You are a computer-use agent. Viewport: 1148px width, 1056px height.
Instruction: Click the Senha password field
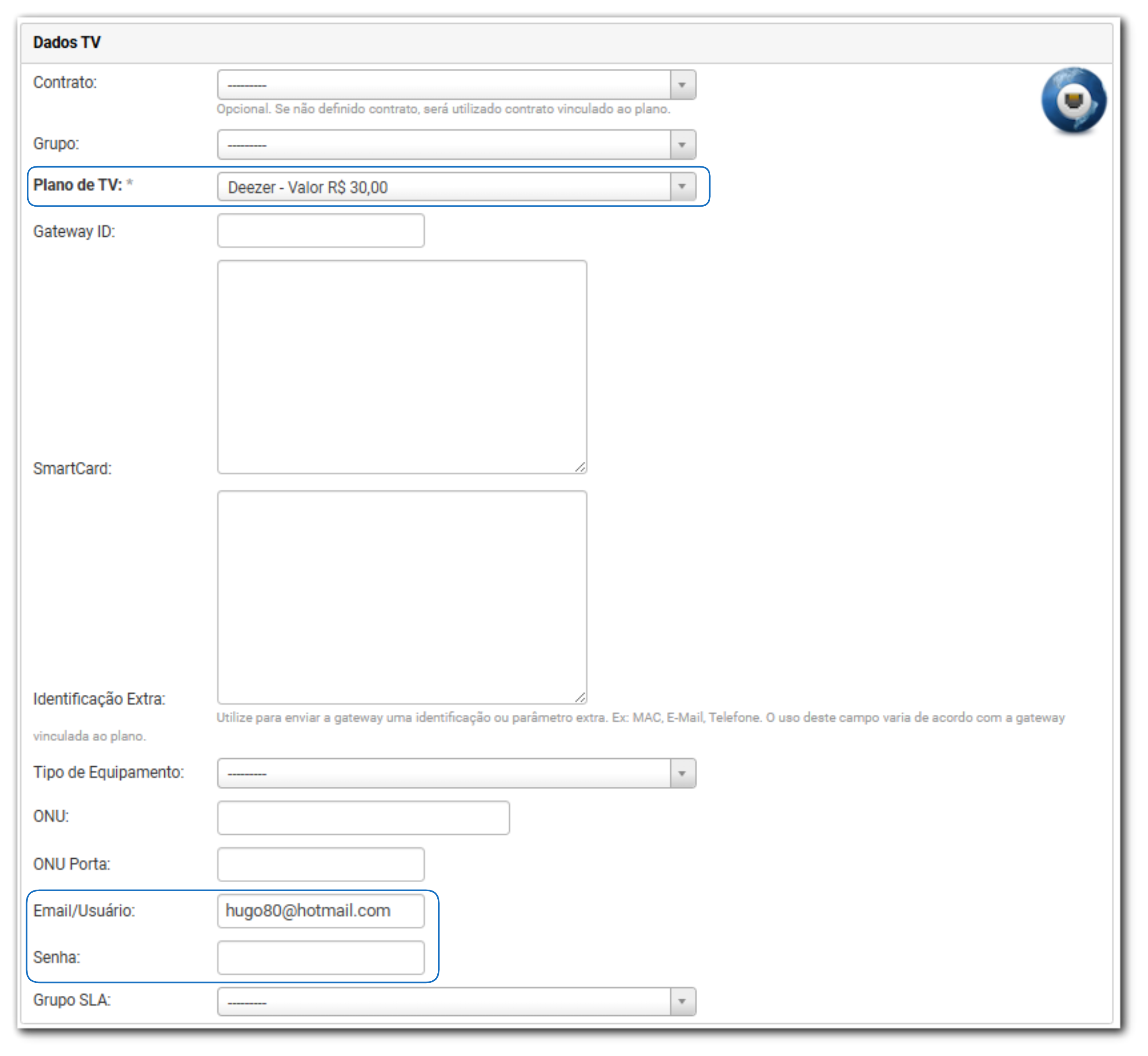[x=321, y=958]
